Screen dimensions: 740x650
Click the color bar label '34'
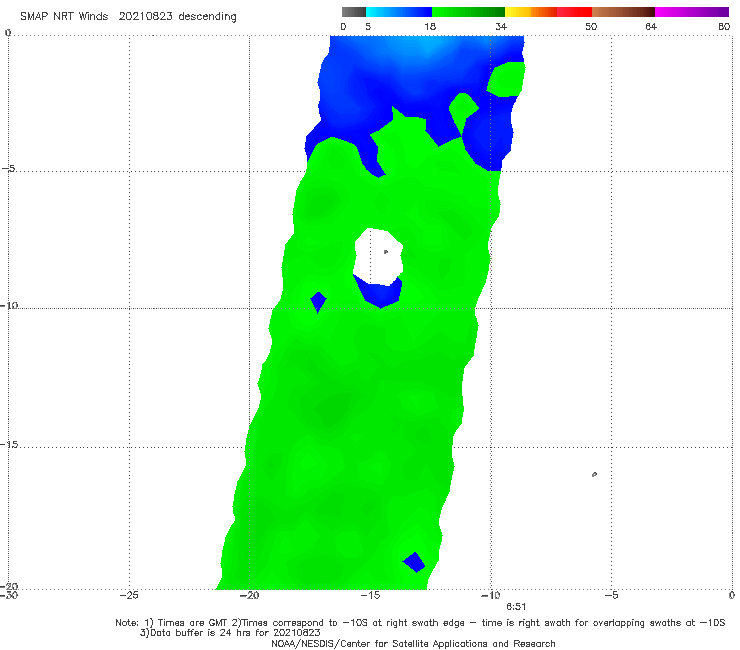501,26
